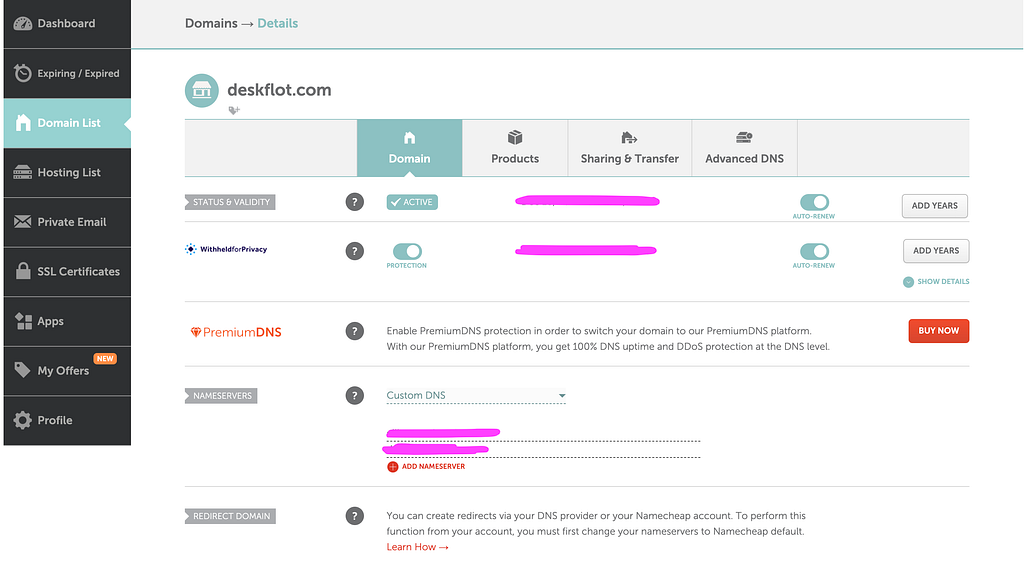Open the Custom DNS nameserver dropdown
The width and height of the screenshot is (1024, 563).
tap(476, 395)
